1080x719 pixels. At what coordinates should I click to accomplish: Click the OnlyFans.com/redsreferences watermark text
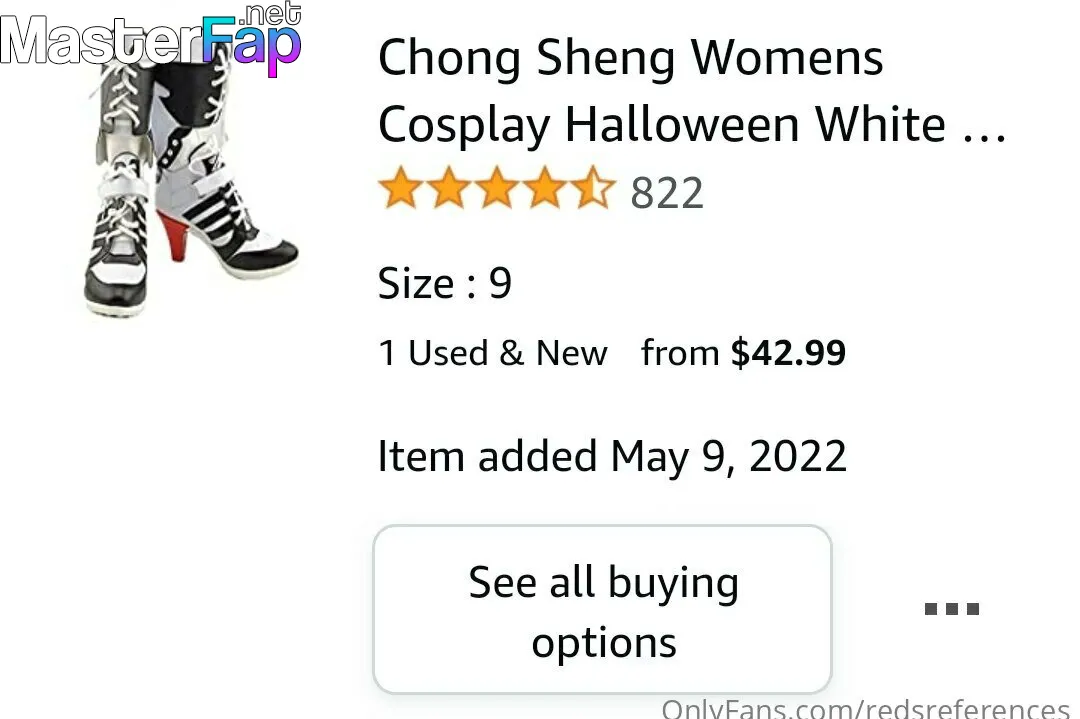click(866, 709)
